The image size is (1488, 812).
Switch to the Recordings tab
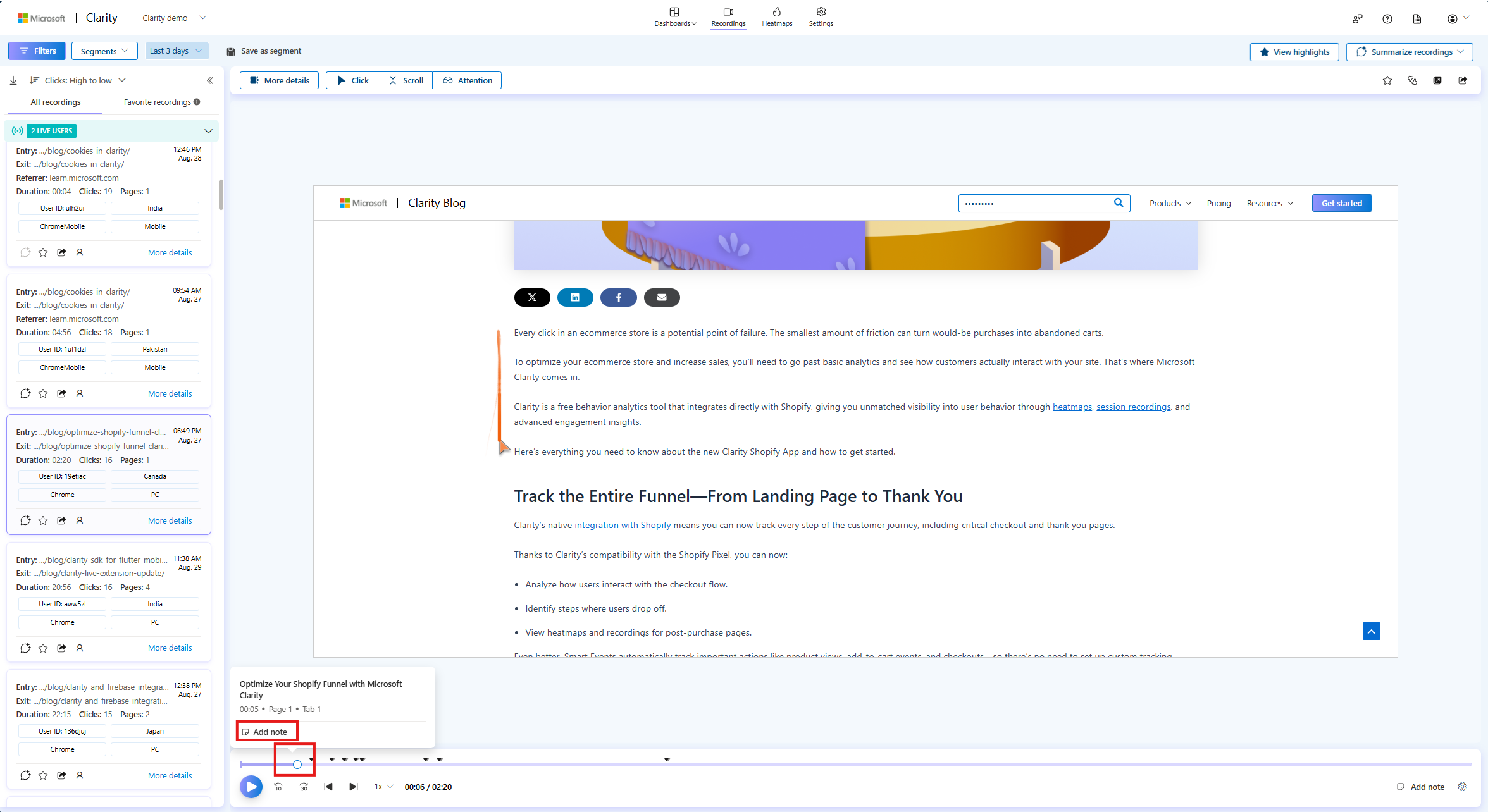(728, 17)
